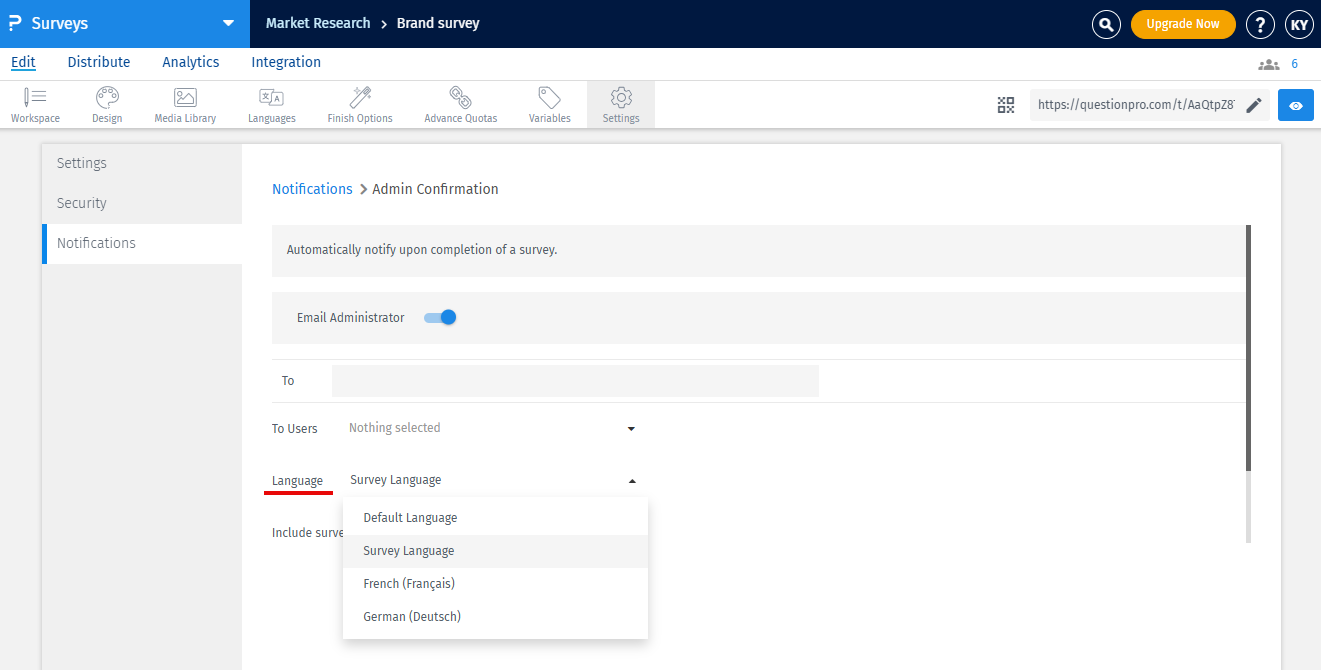The image size is (1321, 670).
Task: Open Settings in the sidebar
Action: [142, 163]
